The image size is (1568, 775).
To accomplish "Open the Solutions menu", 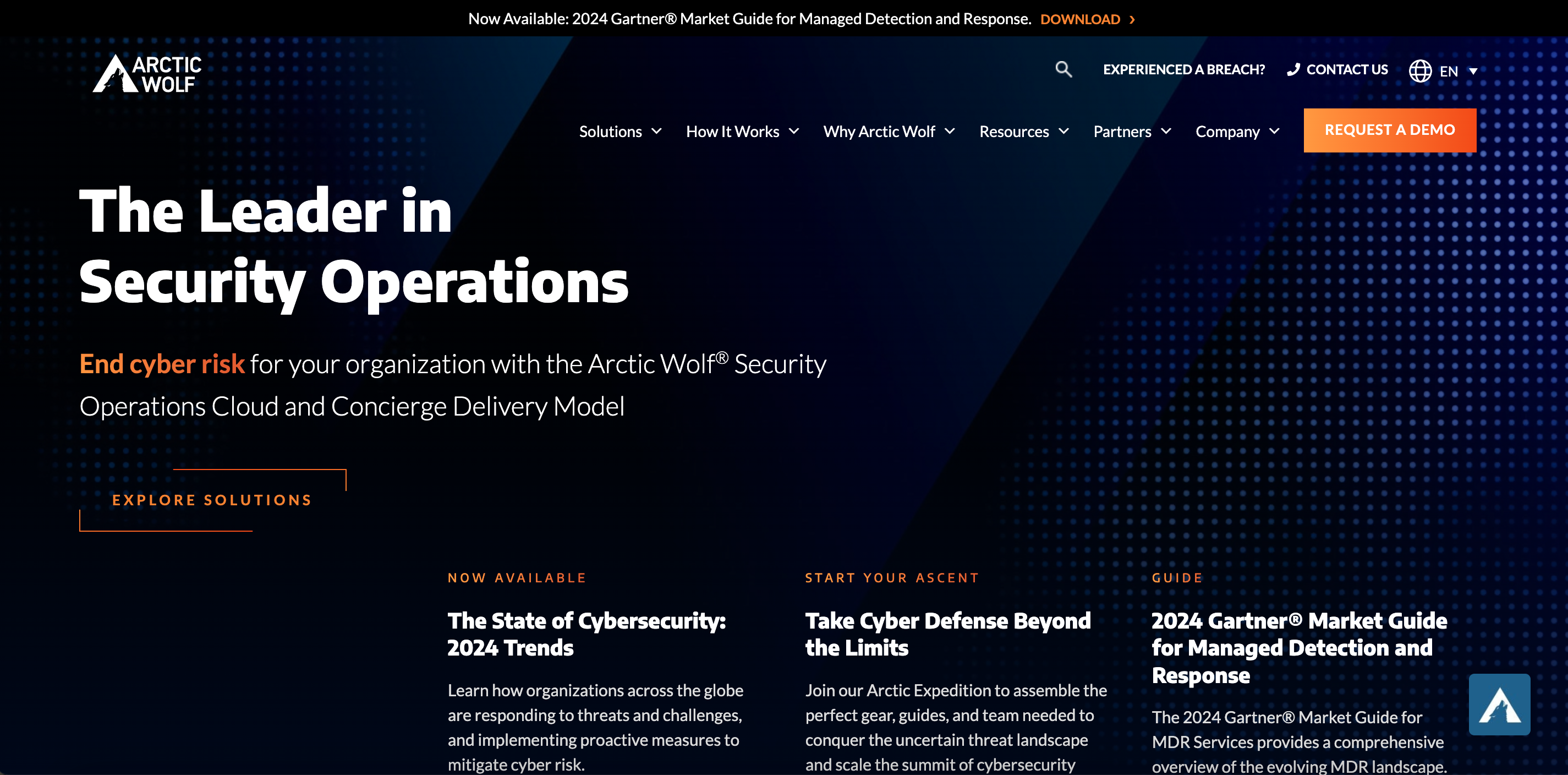I will coord(611,132).
